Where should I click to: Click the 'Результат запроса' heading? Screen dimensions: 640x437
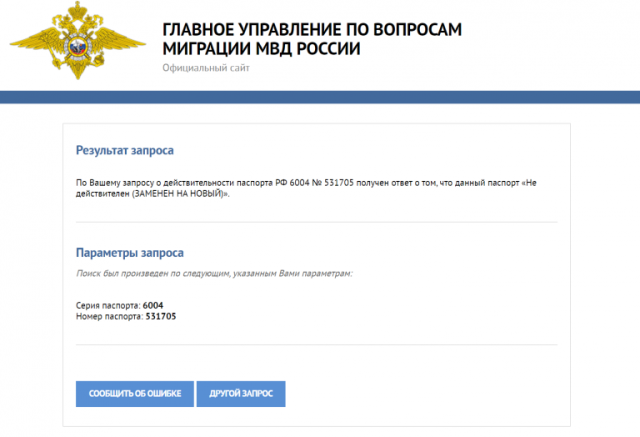coord(125,150)
